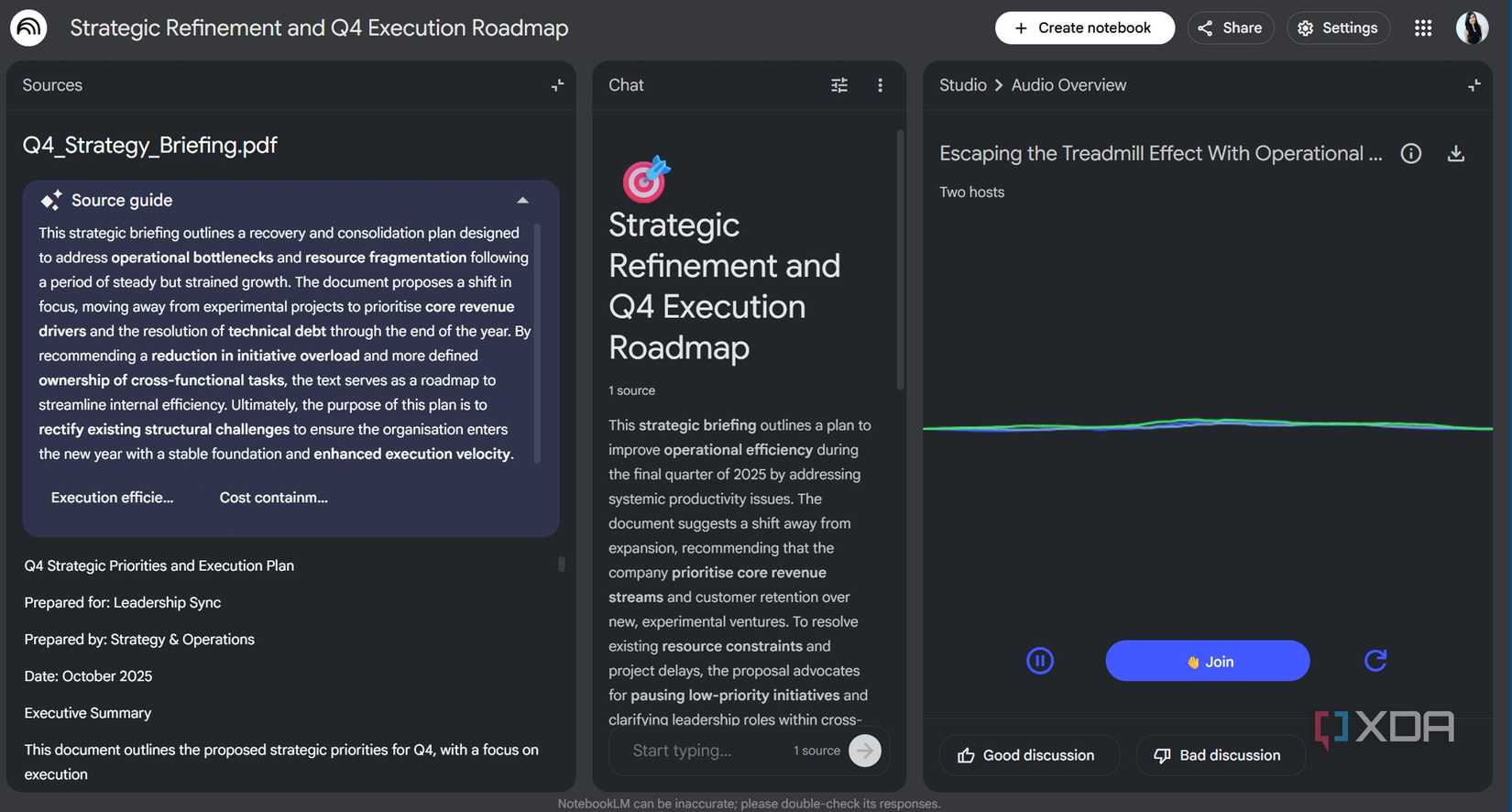Screen dimensions: 1512x812
Task: Click 'Two hosts' label
Action: point(971,192)
